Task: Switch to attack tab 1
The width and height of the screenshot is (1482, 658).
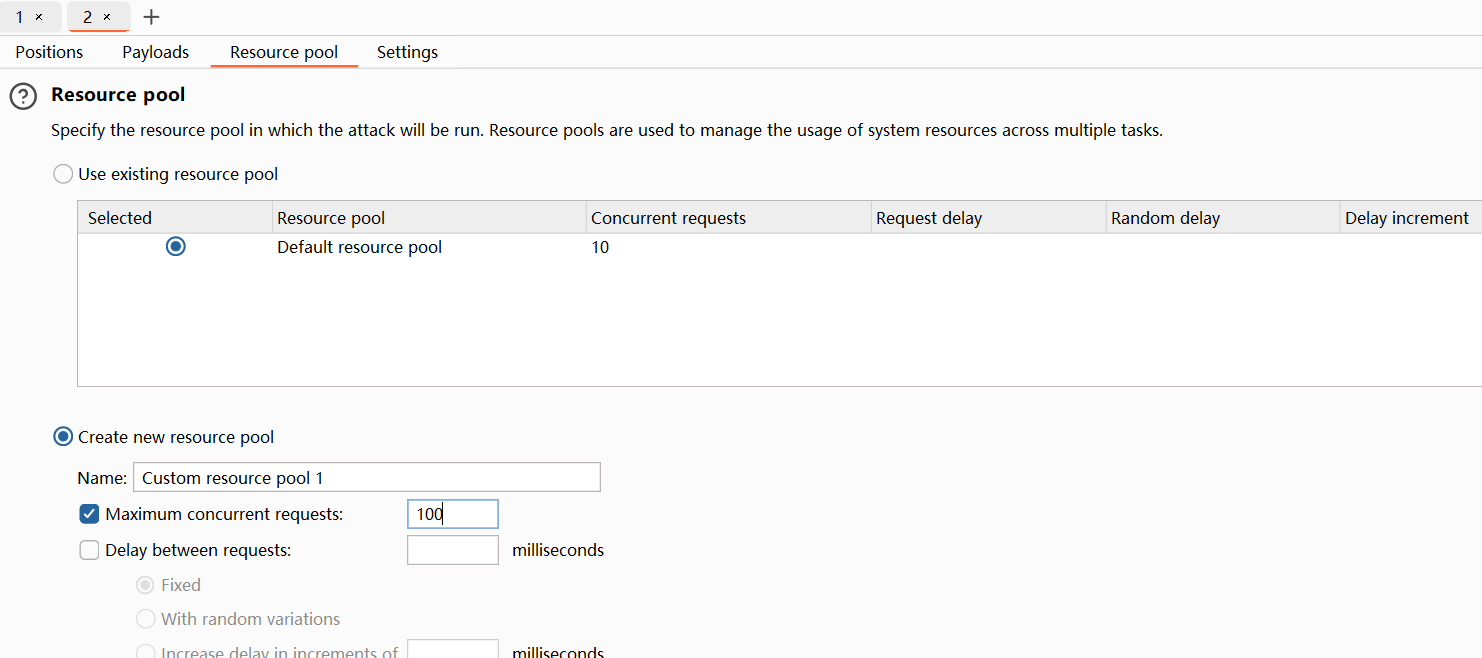Action: pos(20,17)
